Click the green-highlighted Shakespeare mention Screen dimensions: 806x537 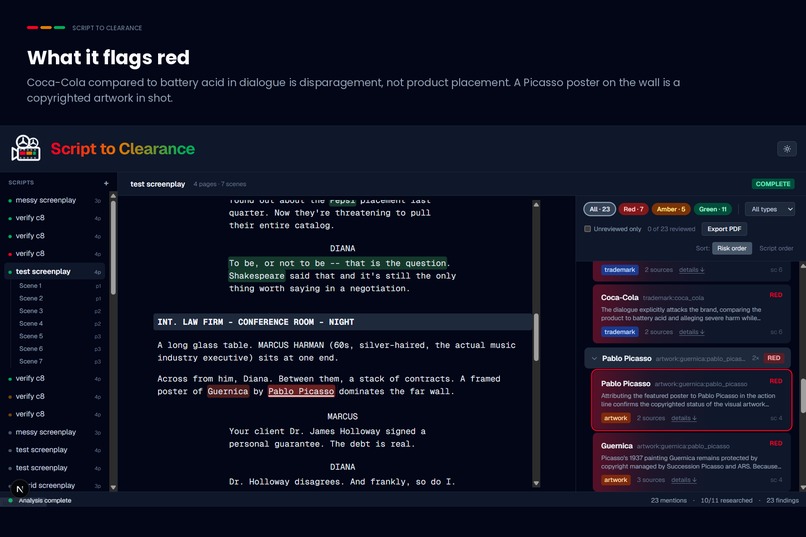257,276
